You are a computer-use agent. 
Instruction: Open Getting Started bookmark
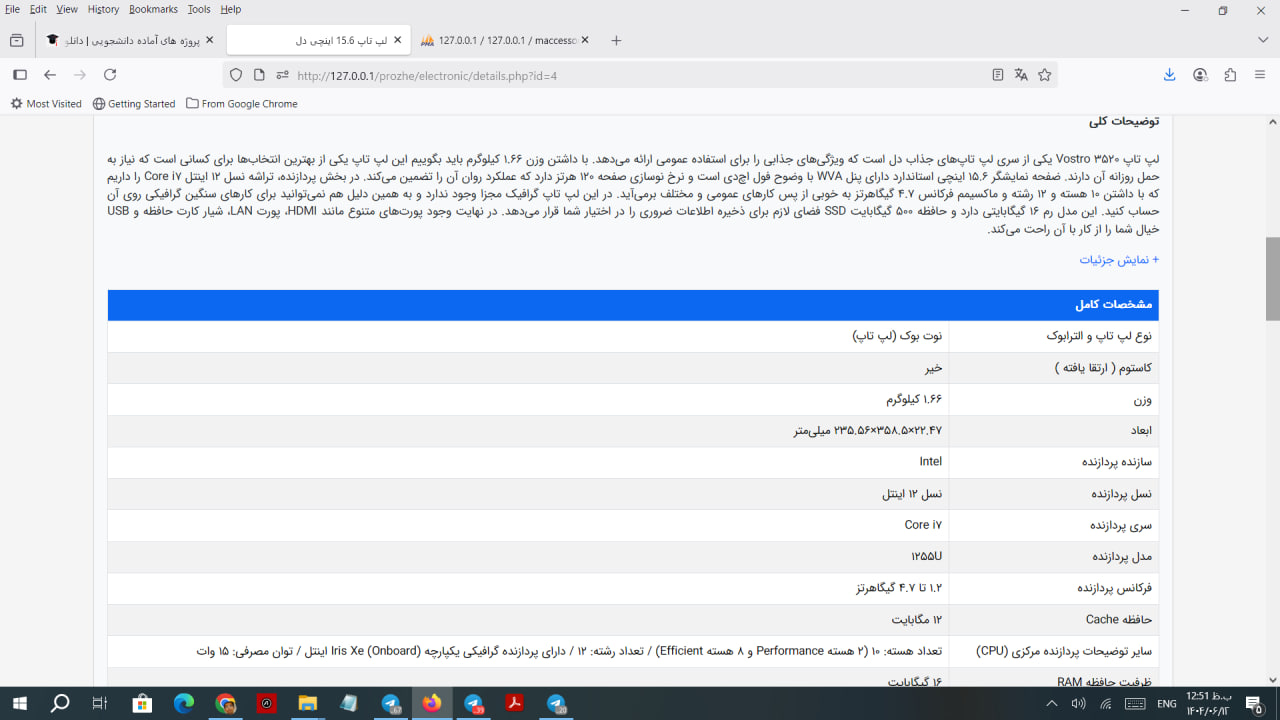pos(134,104)
